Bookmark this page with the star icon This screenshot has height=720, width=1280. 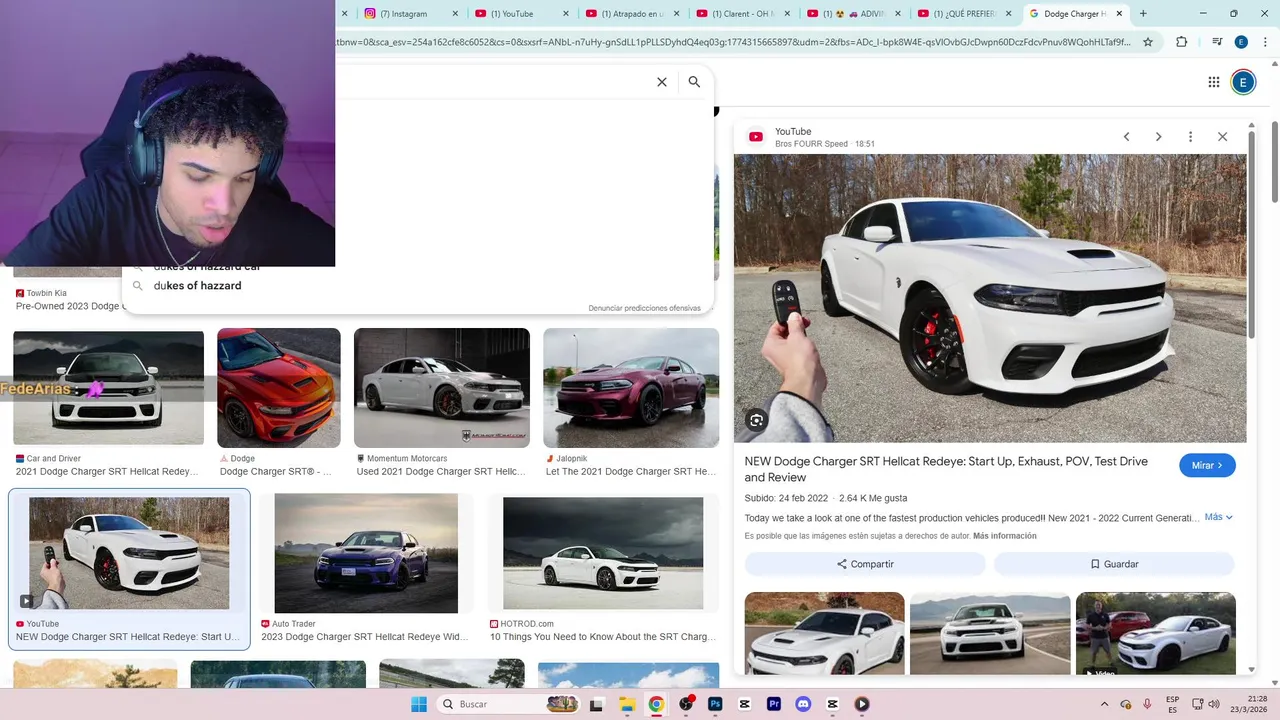(1148, 42)
